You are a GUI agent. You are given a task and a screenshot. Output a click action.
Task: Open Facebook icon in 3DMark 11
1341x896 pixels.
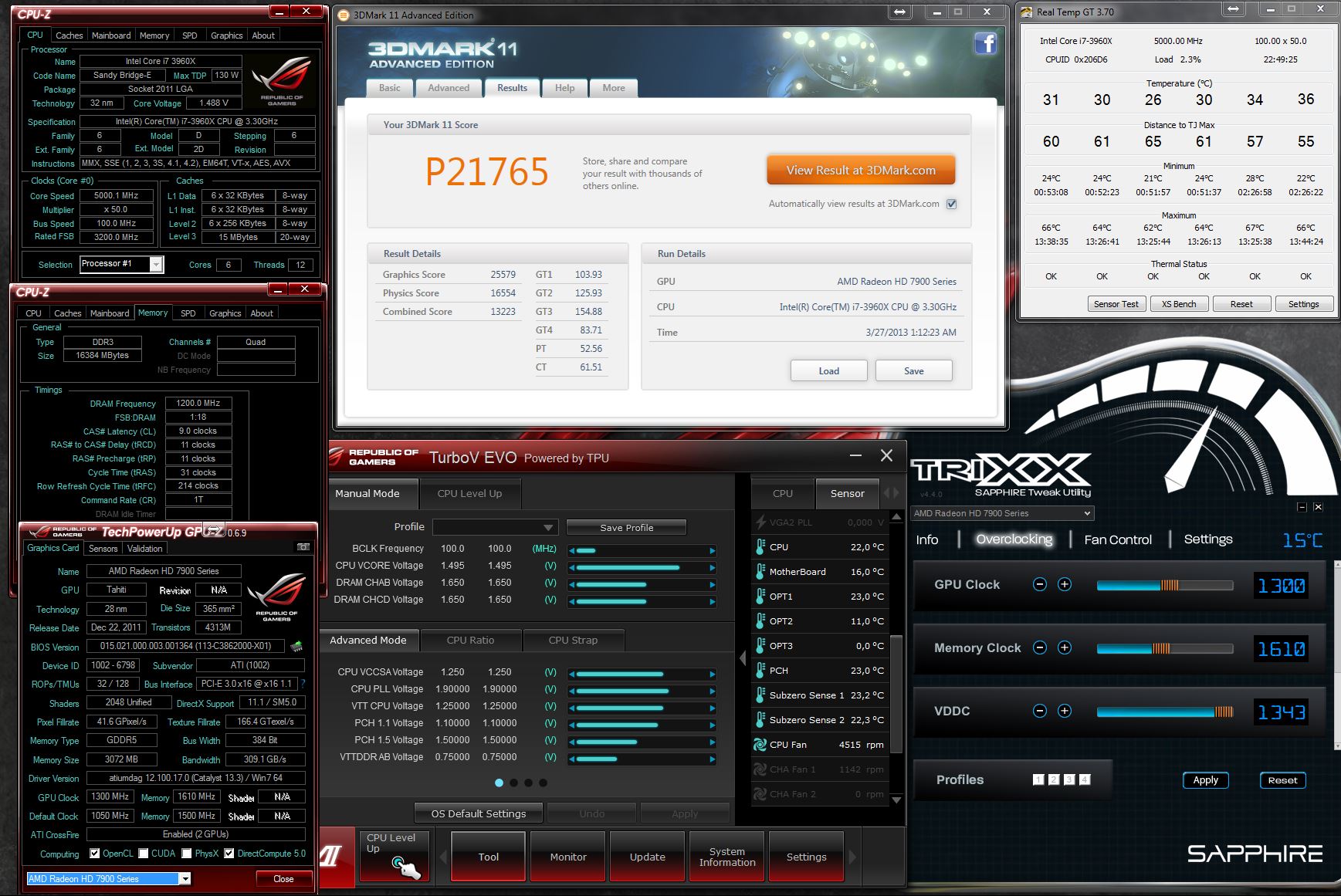[986, 43]
